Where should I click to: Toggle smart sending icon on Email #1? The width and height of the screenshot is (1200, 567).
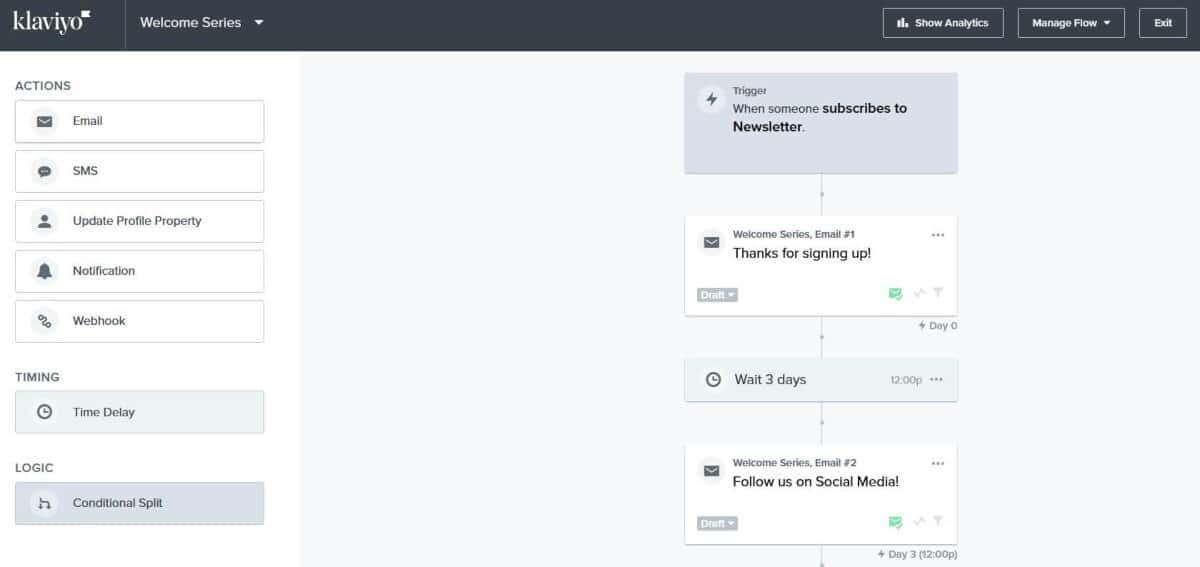895,294
